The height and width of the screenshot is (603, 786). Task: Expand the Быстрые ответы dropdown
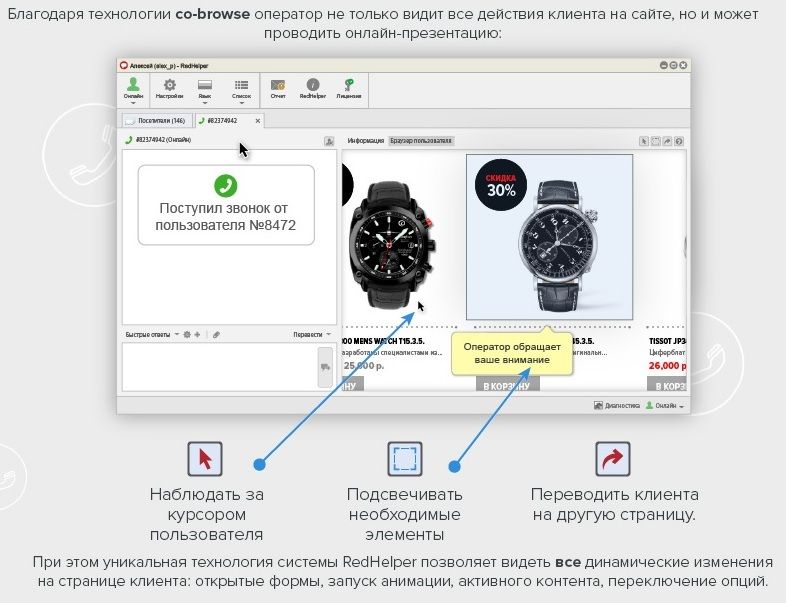pyautogui.click(x=152, y=334)
